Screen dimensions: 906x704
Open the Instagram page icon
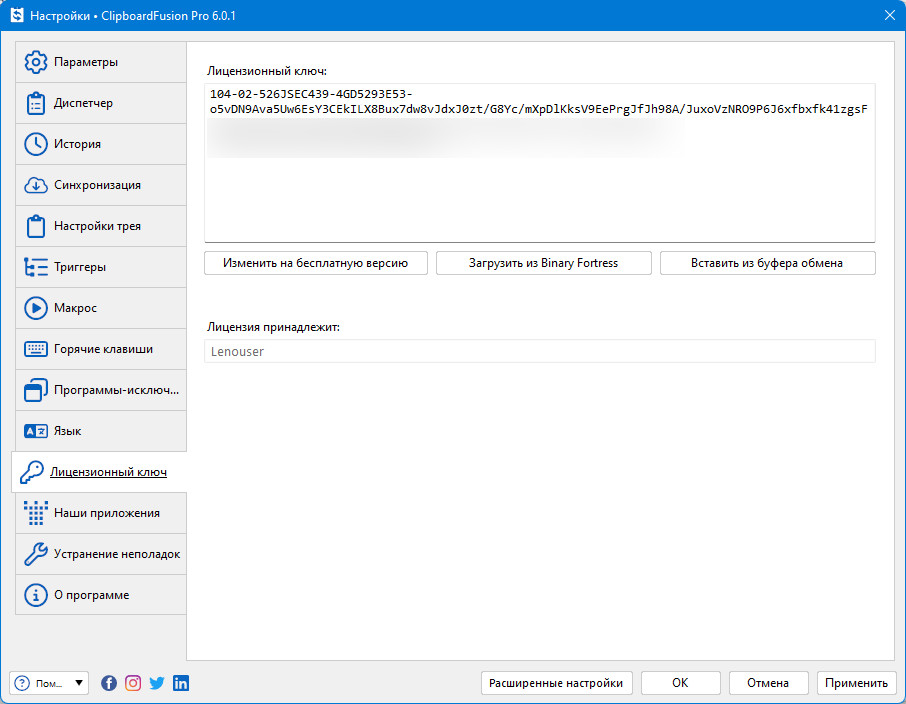point(133,683)
